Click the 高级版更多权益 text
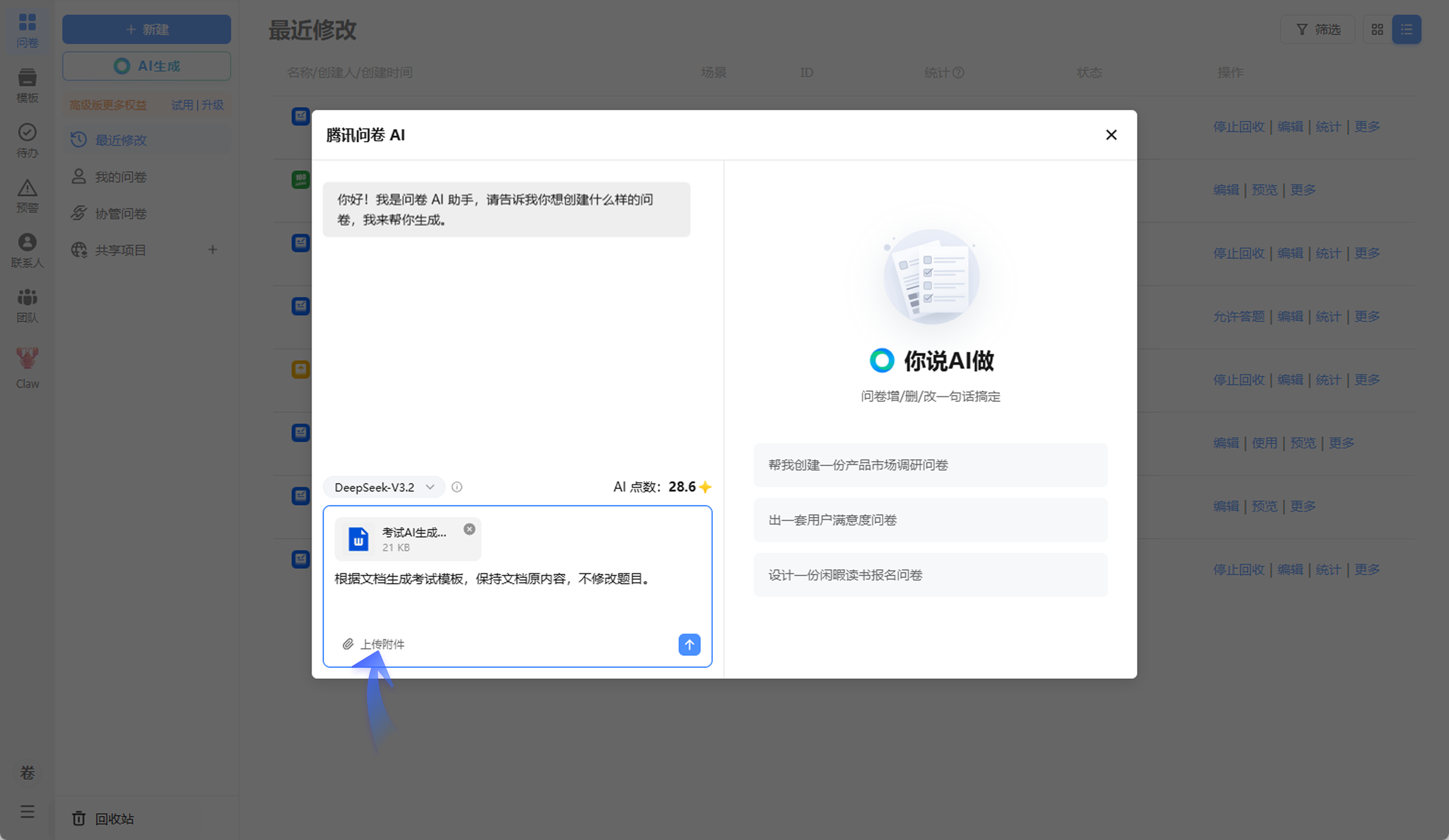The height and width of the screenshot is (840, 1449). [x=108, y=105]
